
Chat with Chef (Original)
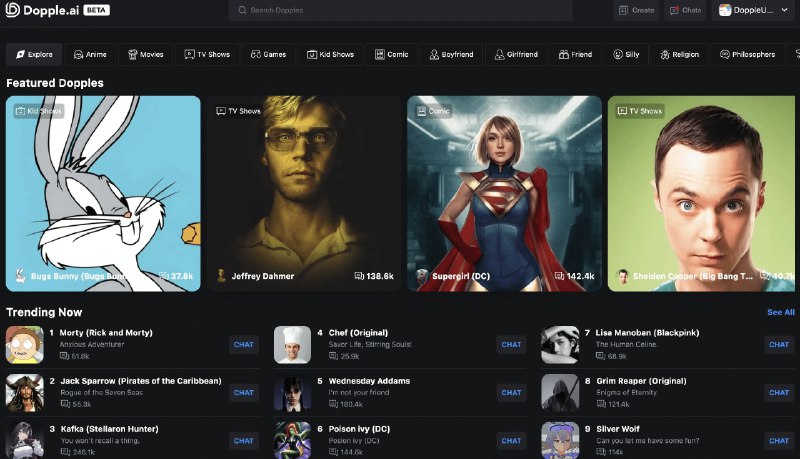pyautogui.click(x=511, y=345)
